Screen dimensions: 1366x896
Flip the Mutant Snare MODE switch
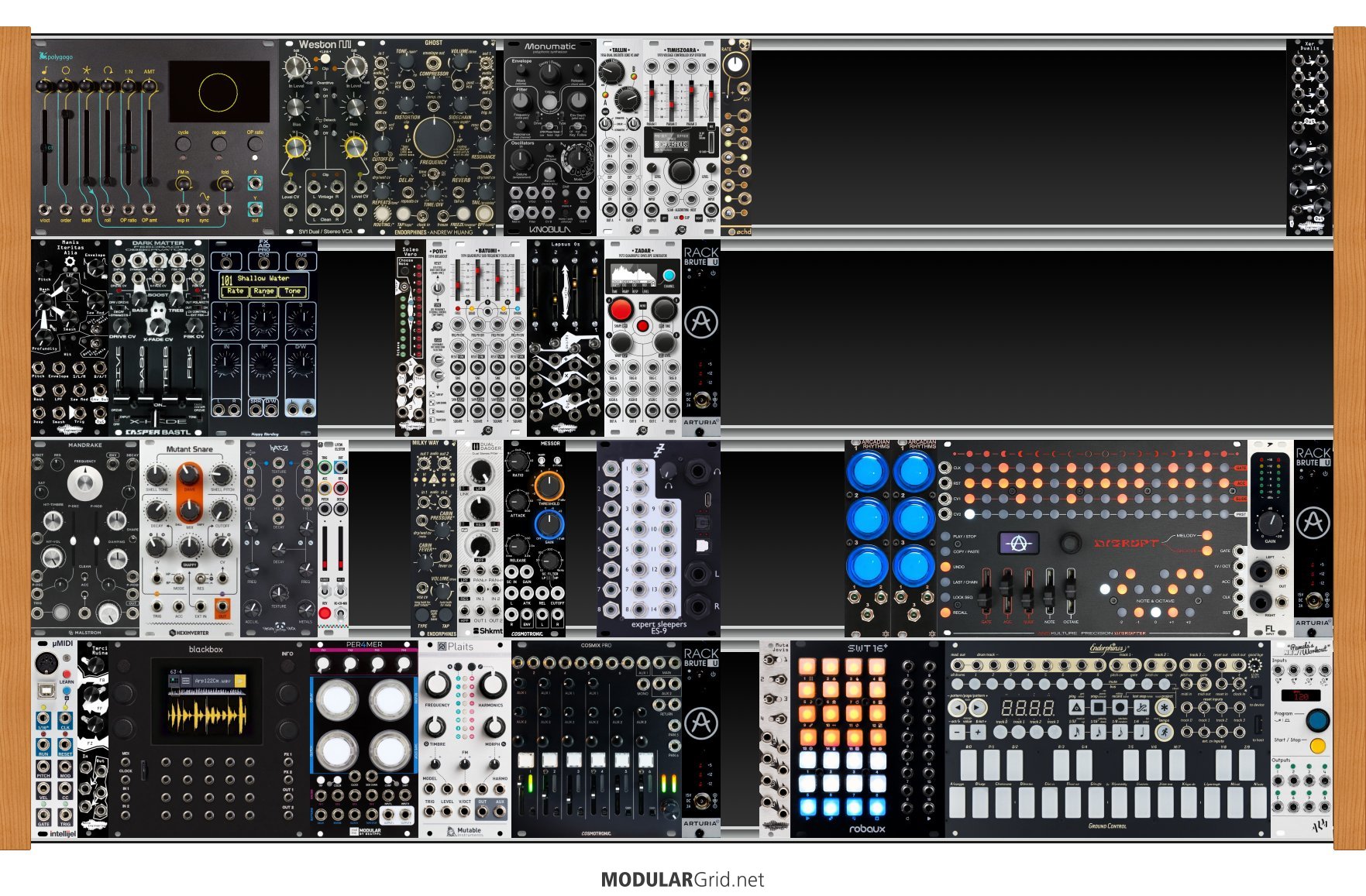tap(180, 579)
